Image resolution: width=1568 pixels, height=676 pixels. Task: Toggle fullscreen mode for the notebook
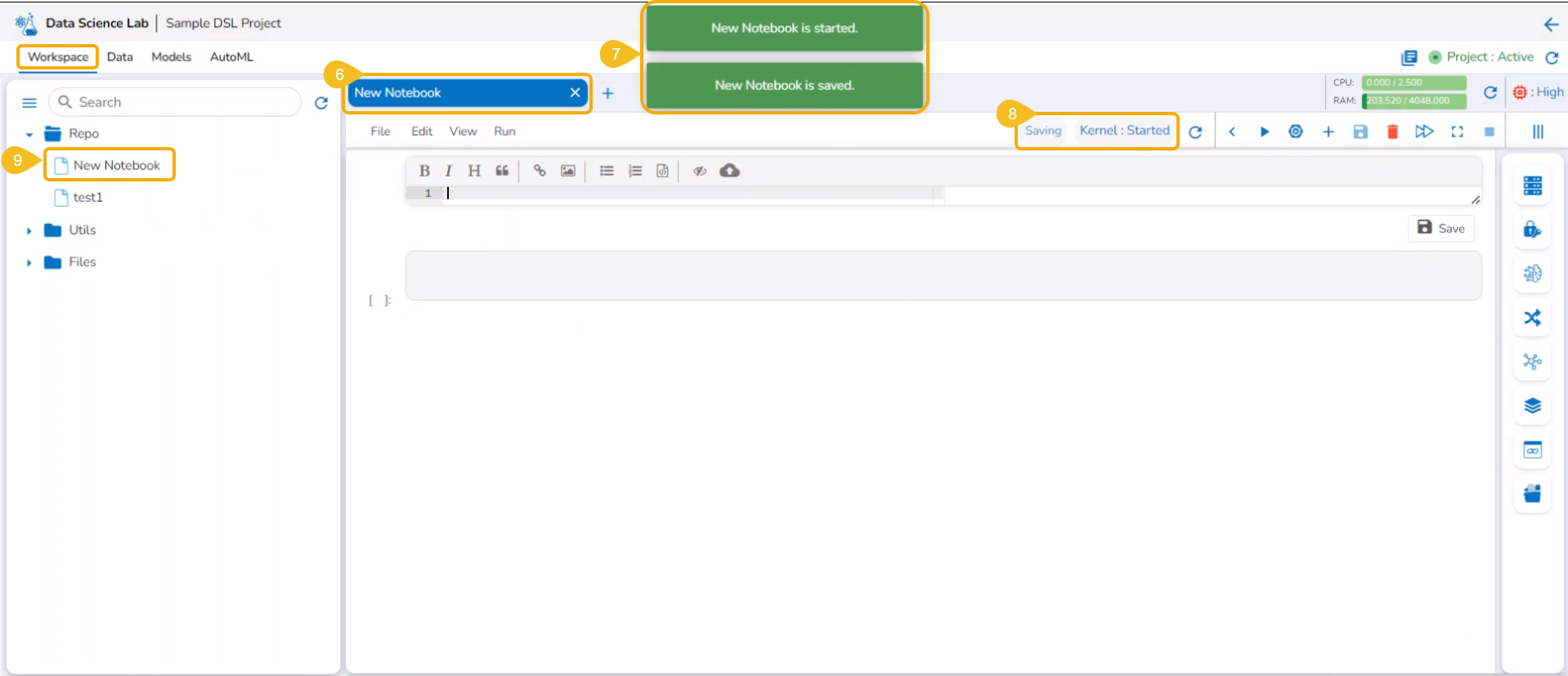click(1457, 132)
